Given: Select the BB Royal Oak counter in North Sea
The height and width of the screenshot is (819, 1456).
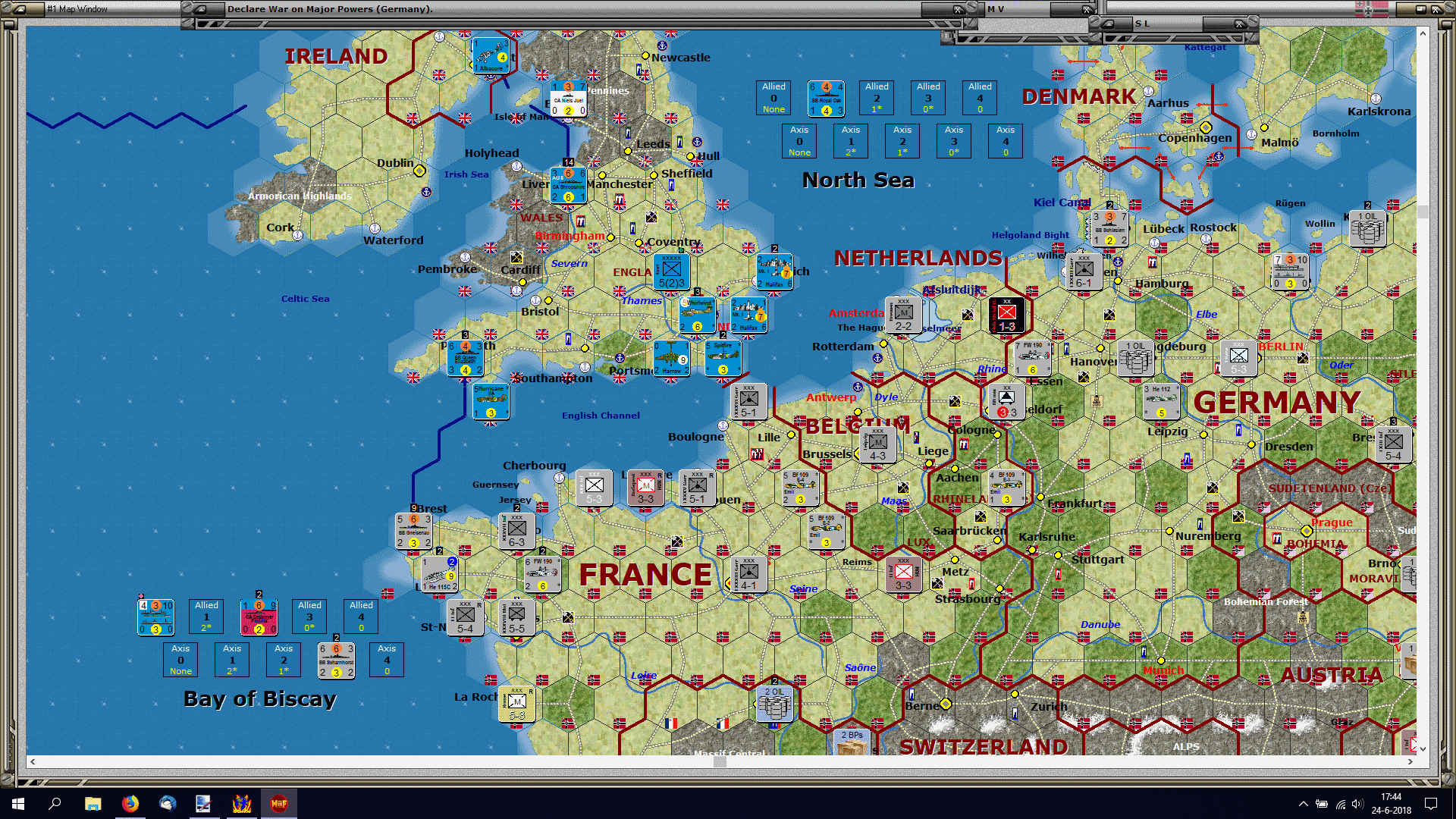Looking at the screenshot, I should click(826, 99).
